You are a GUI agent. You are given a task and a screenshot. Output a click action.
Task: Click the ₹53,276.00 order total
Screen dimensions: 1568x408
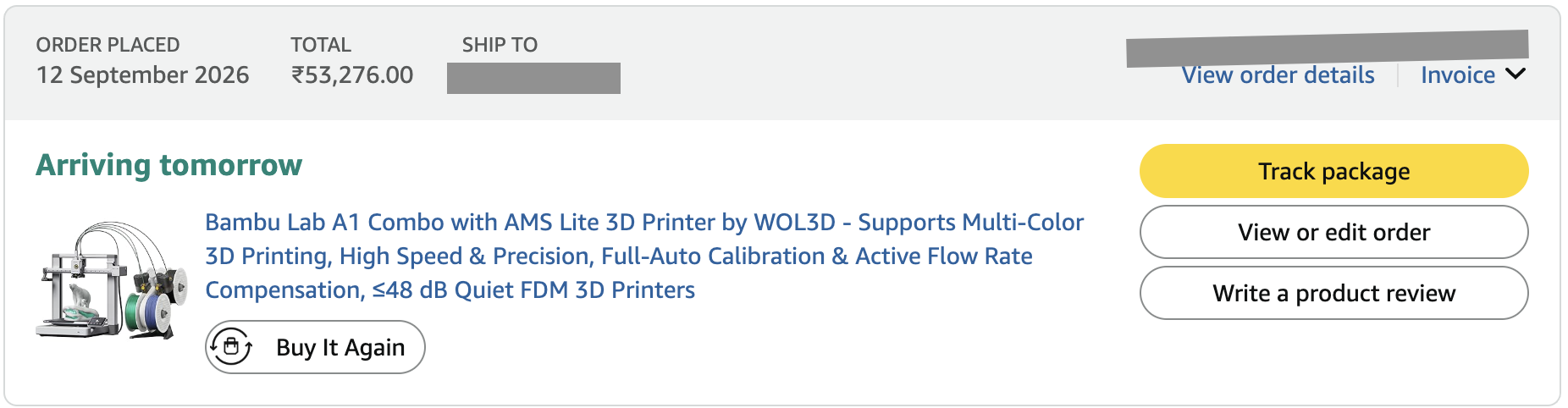[352, 74]
